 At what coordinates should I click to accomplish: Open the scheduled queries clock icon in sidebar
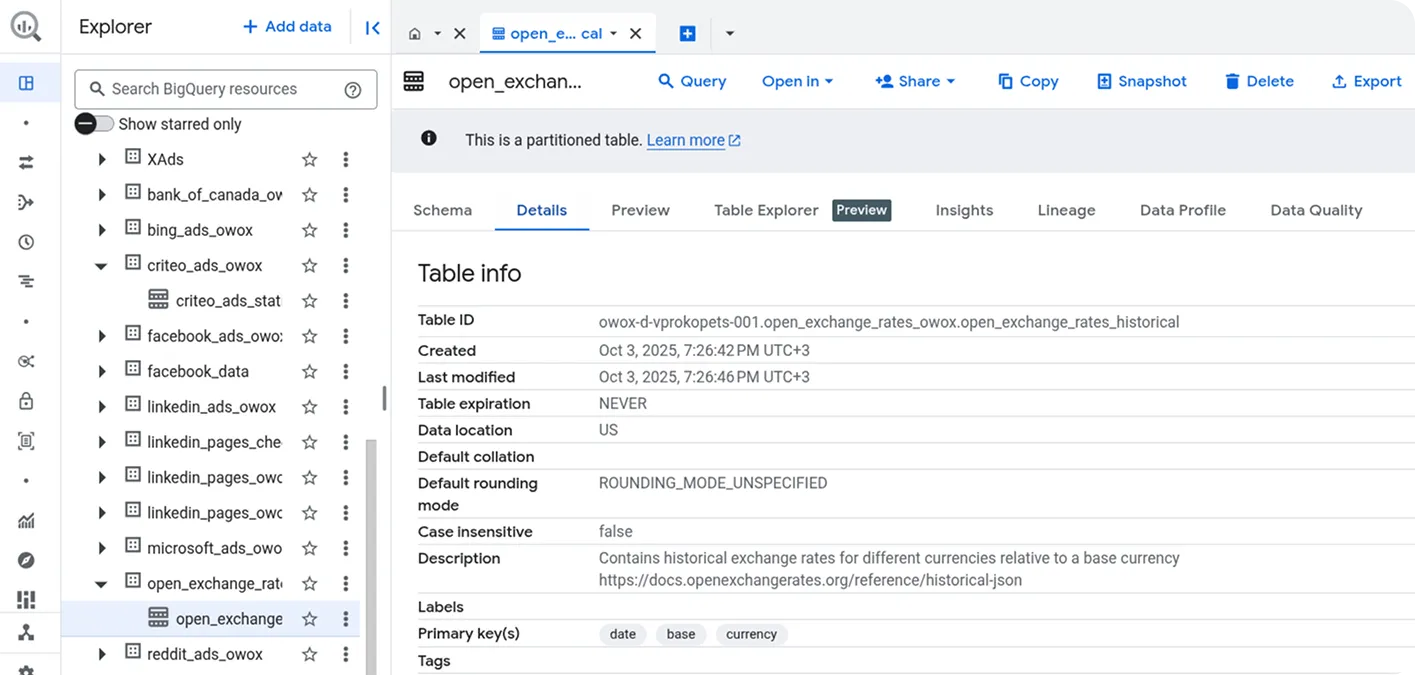pos(26,242)
